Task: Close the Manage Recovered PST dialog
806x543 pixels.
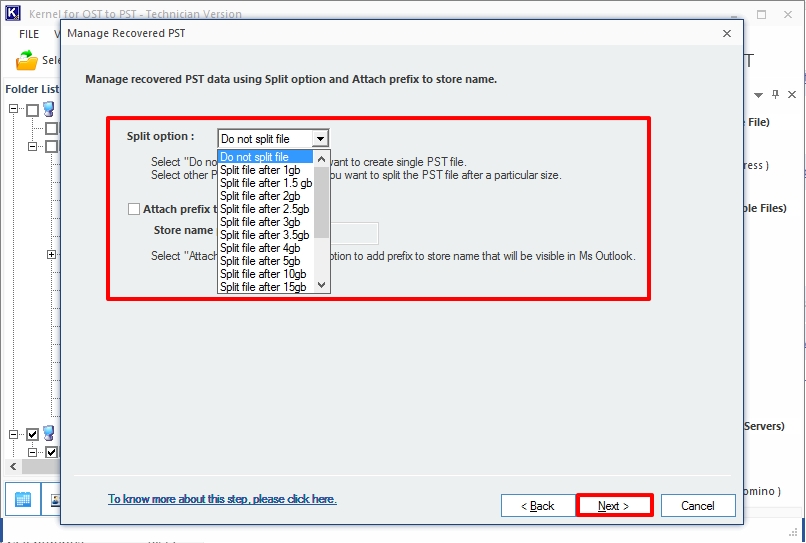Action: (726, 33)
